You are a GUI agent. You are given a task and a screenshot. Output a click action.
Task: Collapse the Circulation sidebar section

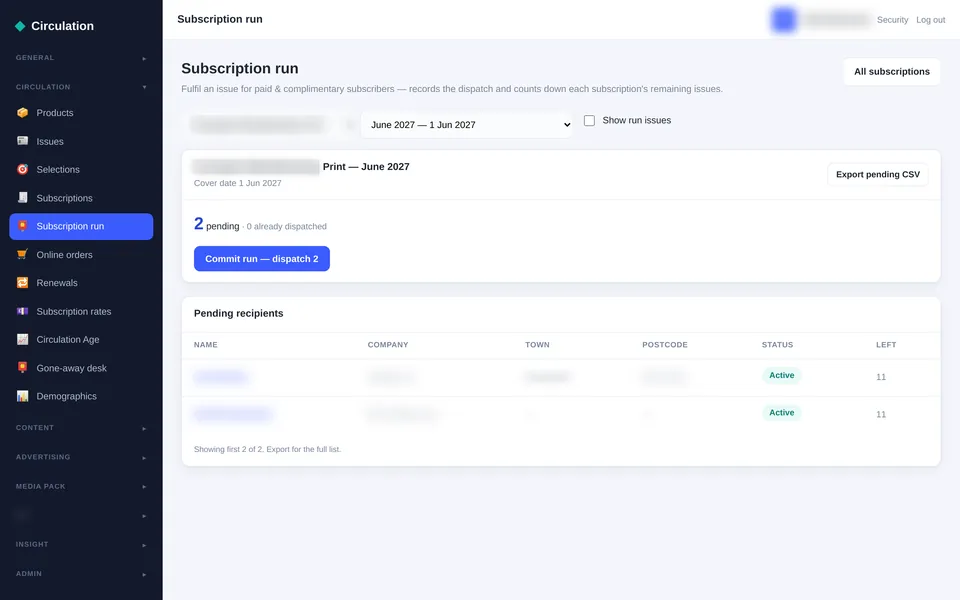tap(81, 87)
